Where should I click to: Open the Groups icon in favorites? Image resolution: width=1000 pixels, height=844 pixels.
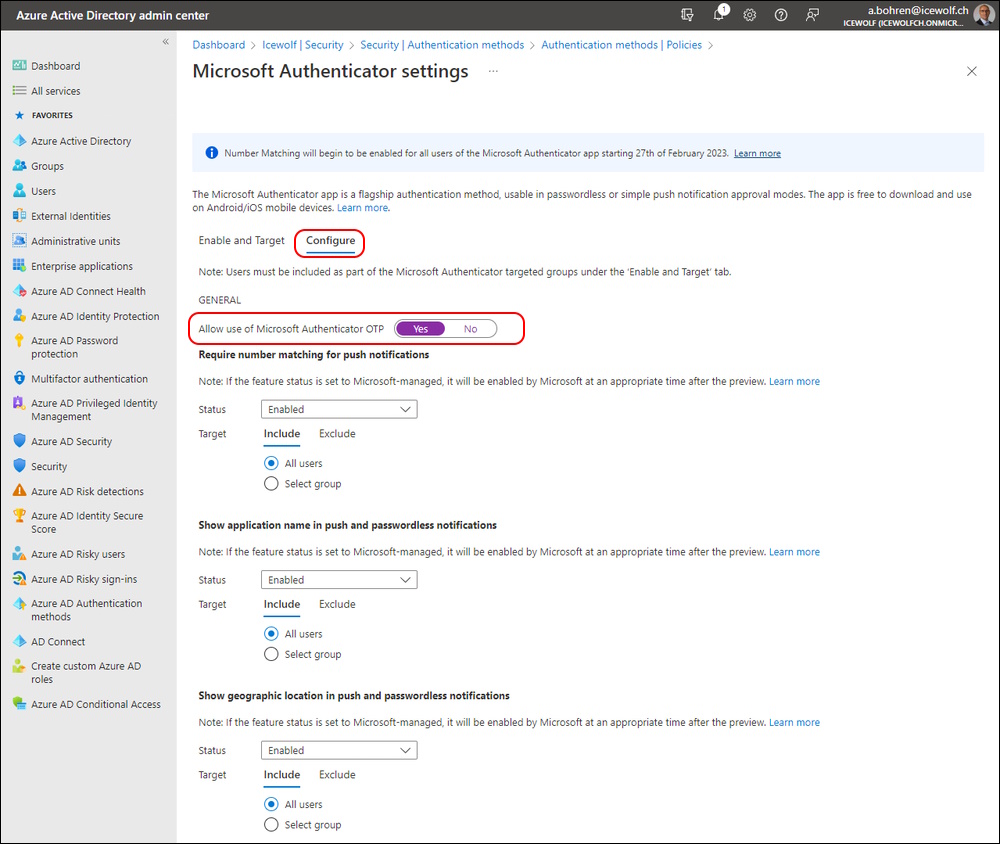click(20, 166)
